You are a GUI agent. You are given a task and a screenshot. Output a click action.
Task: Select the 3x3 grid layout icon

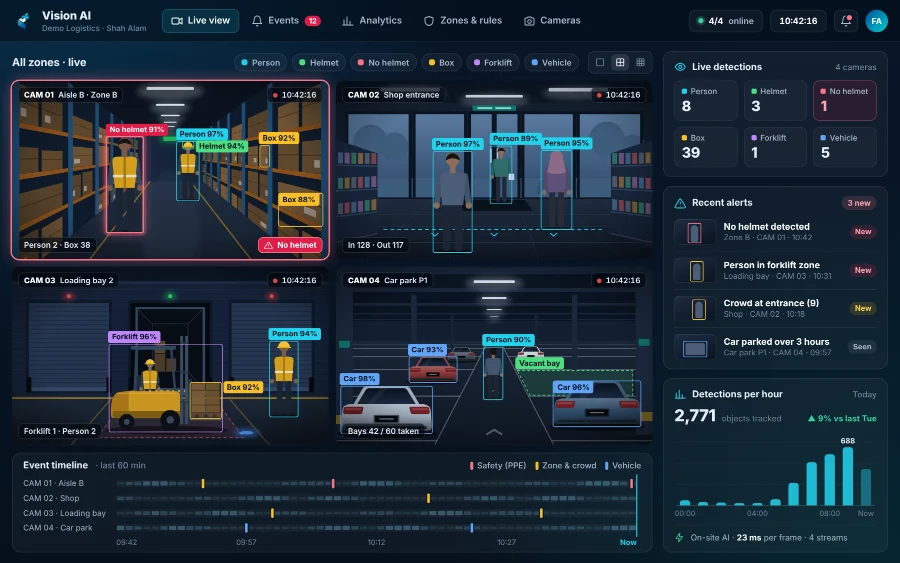point(641,63)
